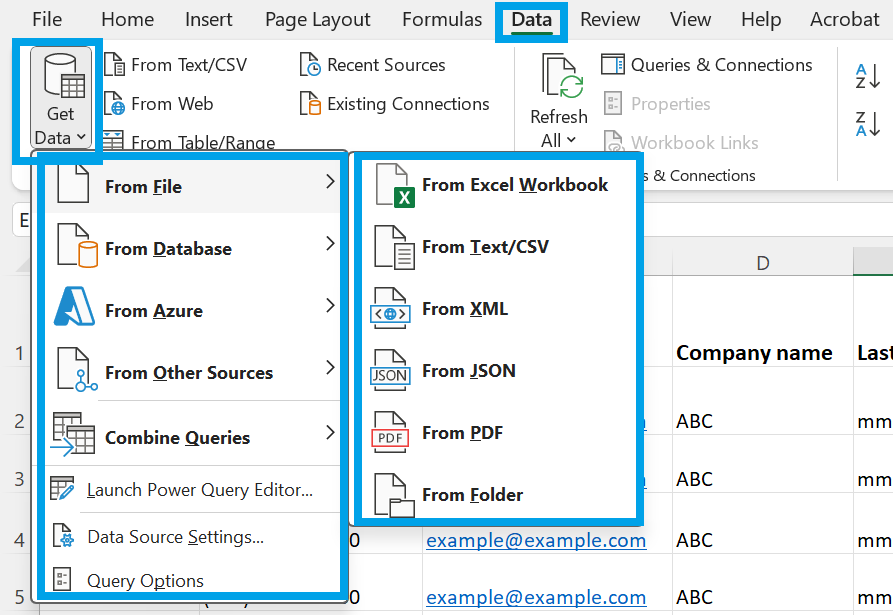Click example@example.com link in row 4
The image size is (893, 615).
point(536,540)
